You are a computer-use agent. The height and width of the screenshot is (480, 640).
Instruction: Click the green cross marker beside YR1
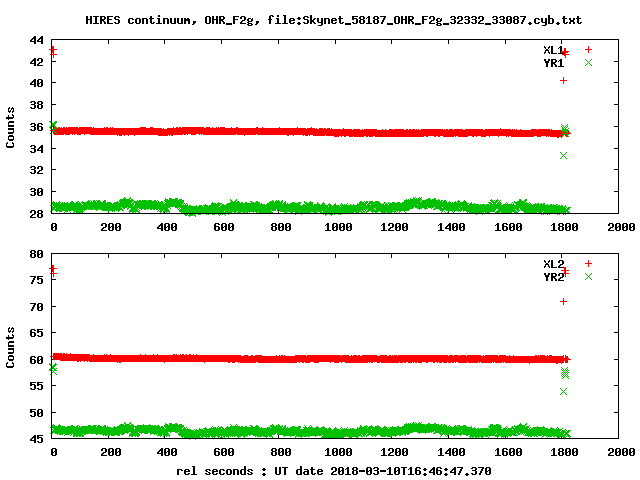(x=588, y=62)
